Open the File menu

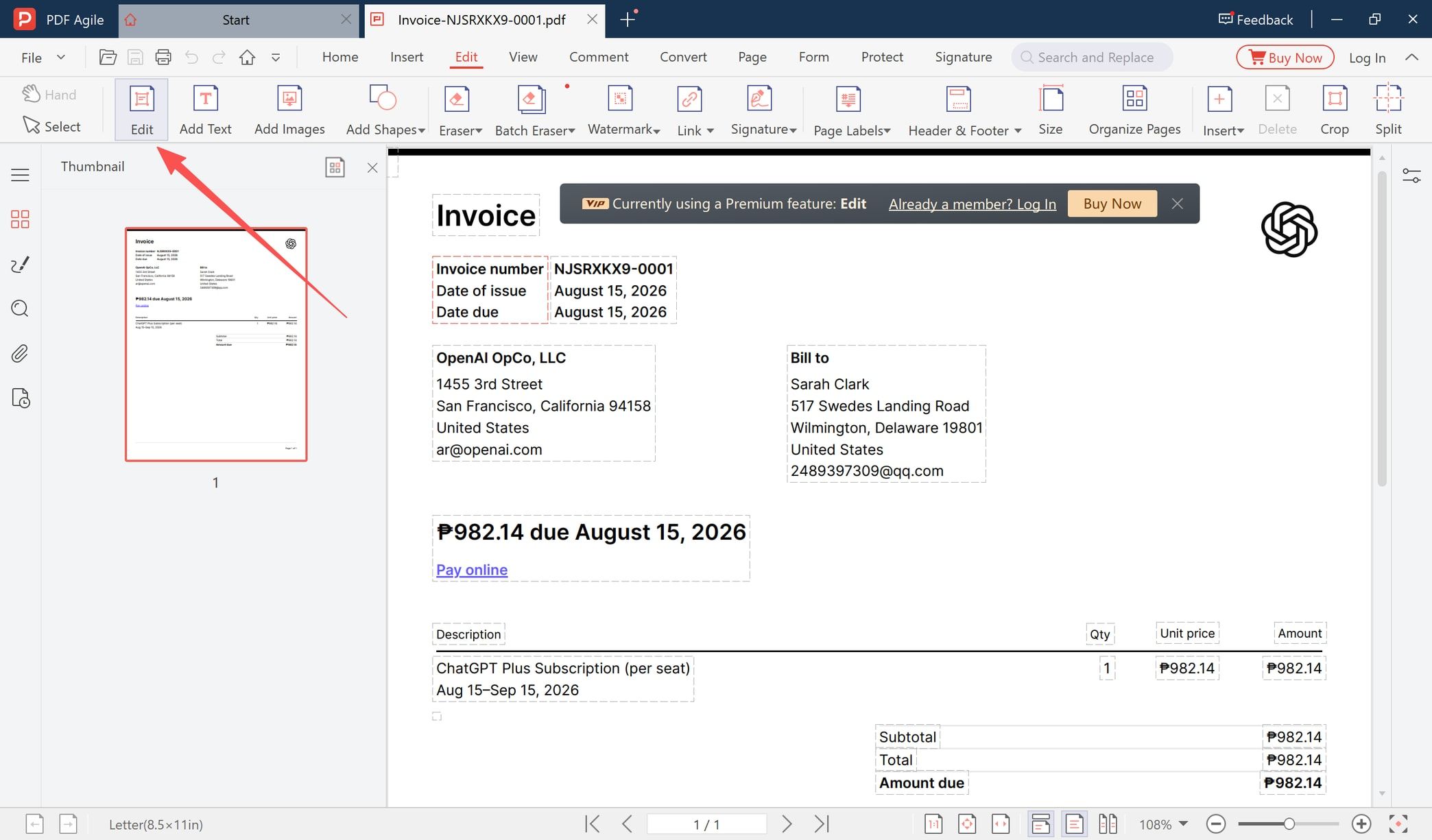coord(43,58)
